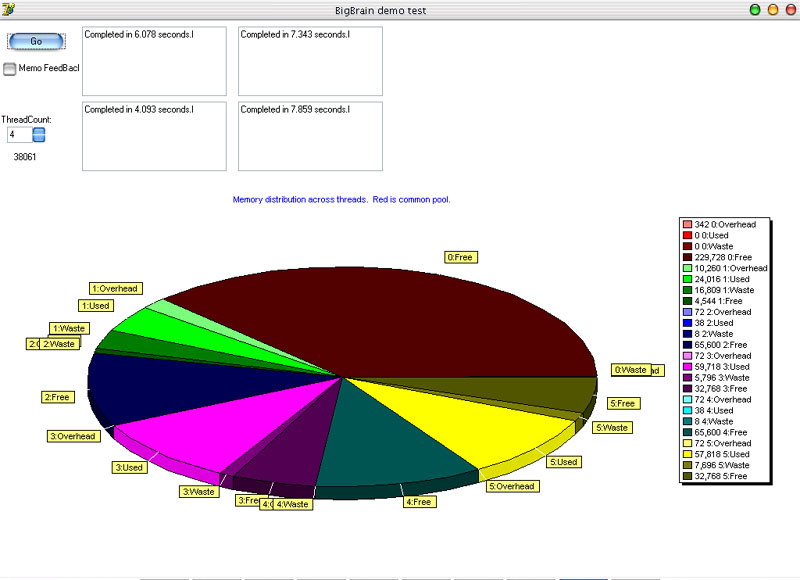Click the 1:Used legend color swatch

[687, 279]
